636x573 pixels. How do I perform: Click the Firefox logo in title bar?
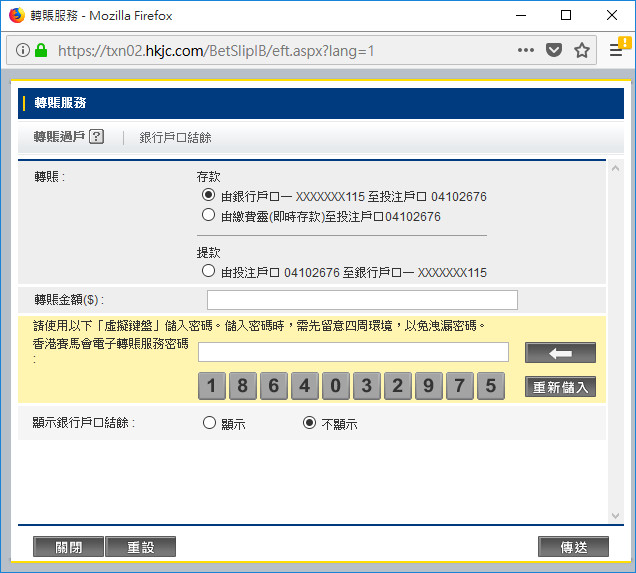[17, 15]
